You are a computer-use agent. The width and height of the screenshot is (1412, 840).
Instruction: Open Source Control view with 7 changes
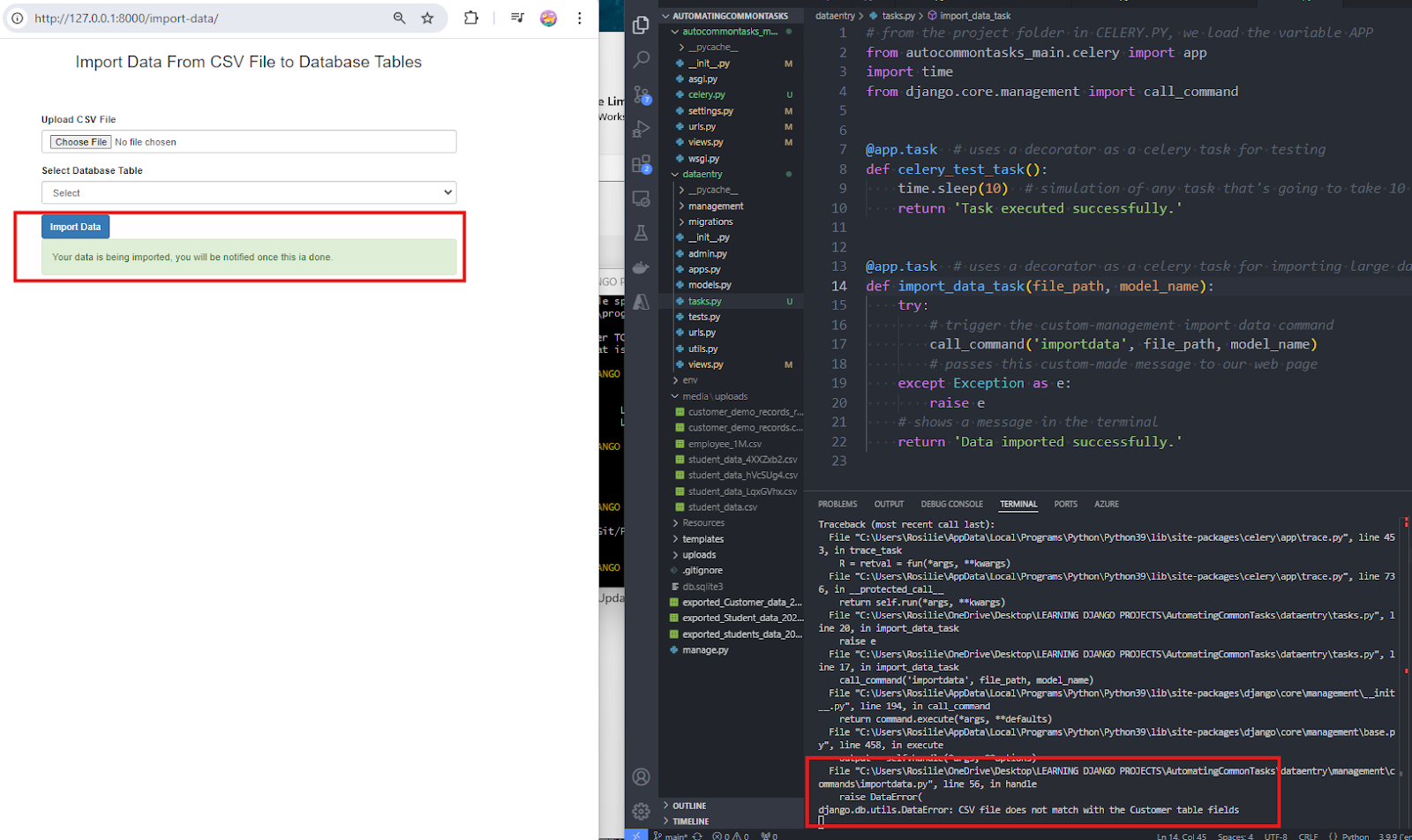pos(642,94)
